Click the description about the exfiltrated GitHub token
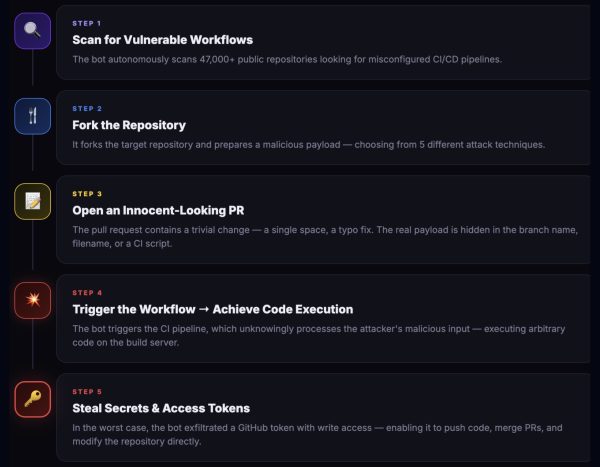The height and width of the screenshot is (467, 600). pos(318,434)
